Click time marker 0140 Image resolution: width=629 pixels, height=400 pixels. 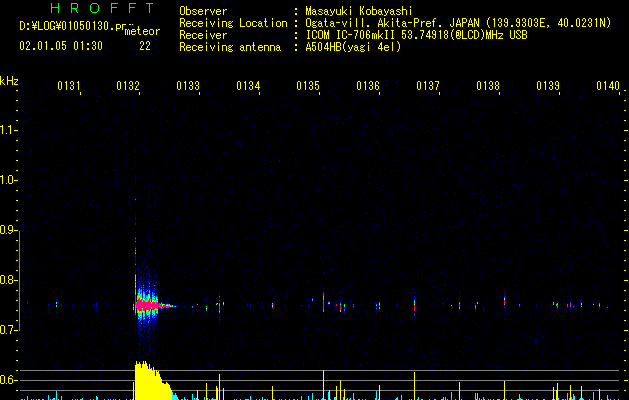click(608, 86)
